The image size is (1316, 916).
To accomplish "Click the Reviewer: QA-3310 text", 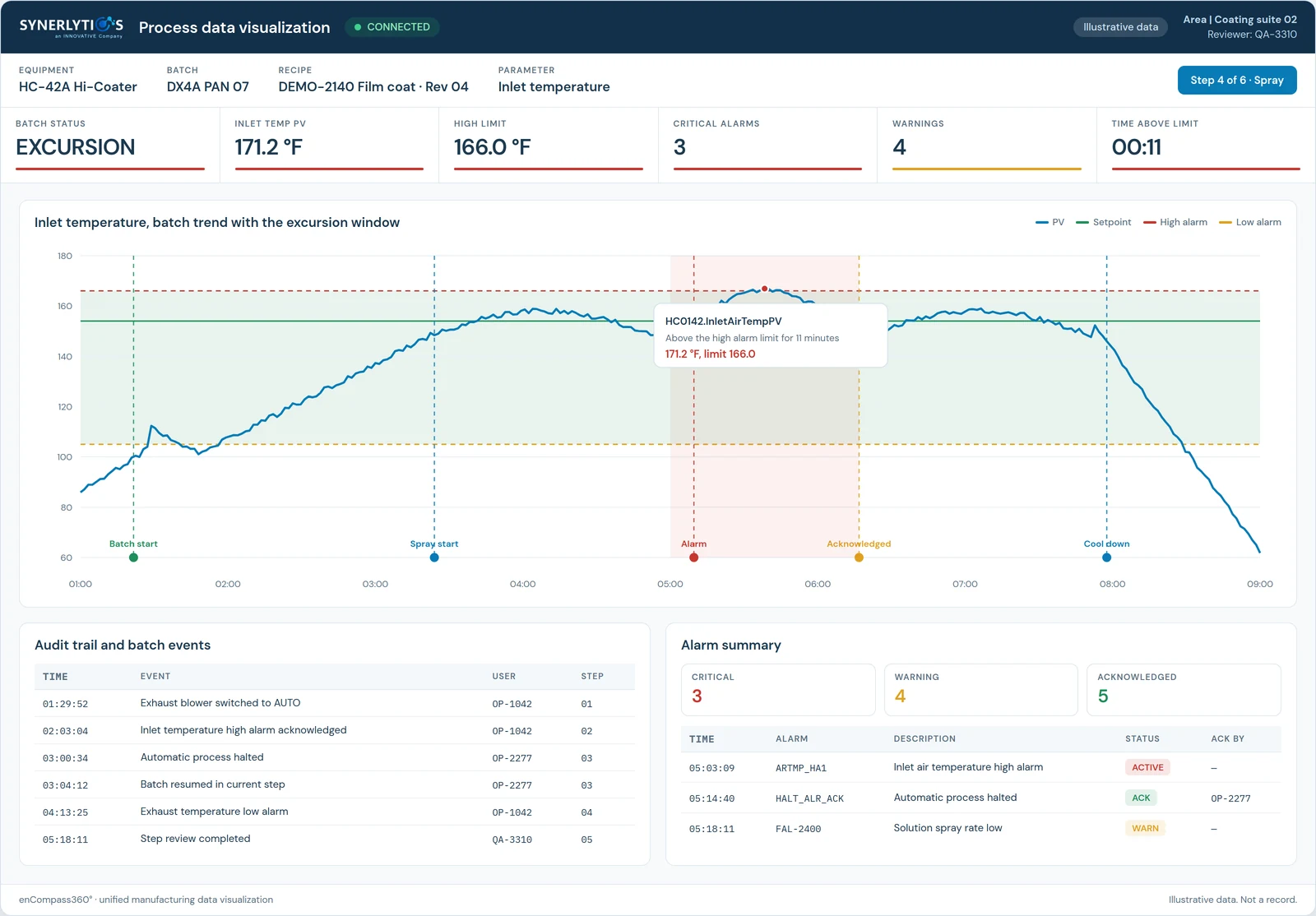I will click(1252, 35).
